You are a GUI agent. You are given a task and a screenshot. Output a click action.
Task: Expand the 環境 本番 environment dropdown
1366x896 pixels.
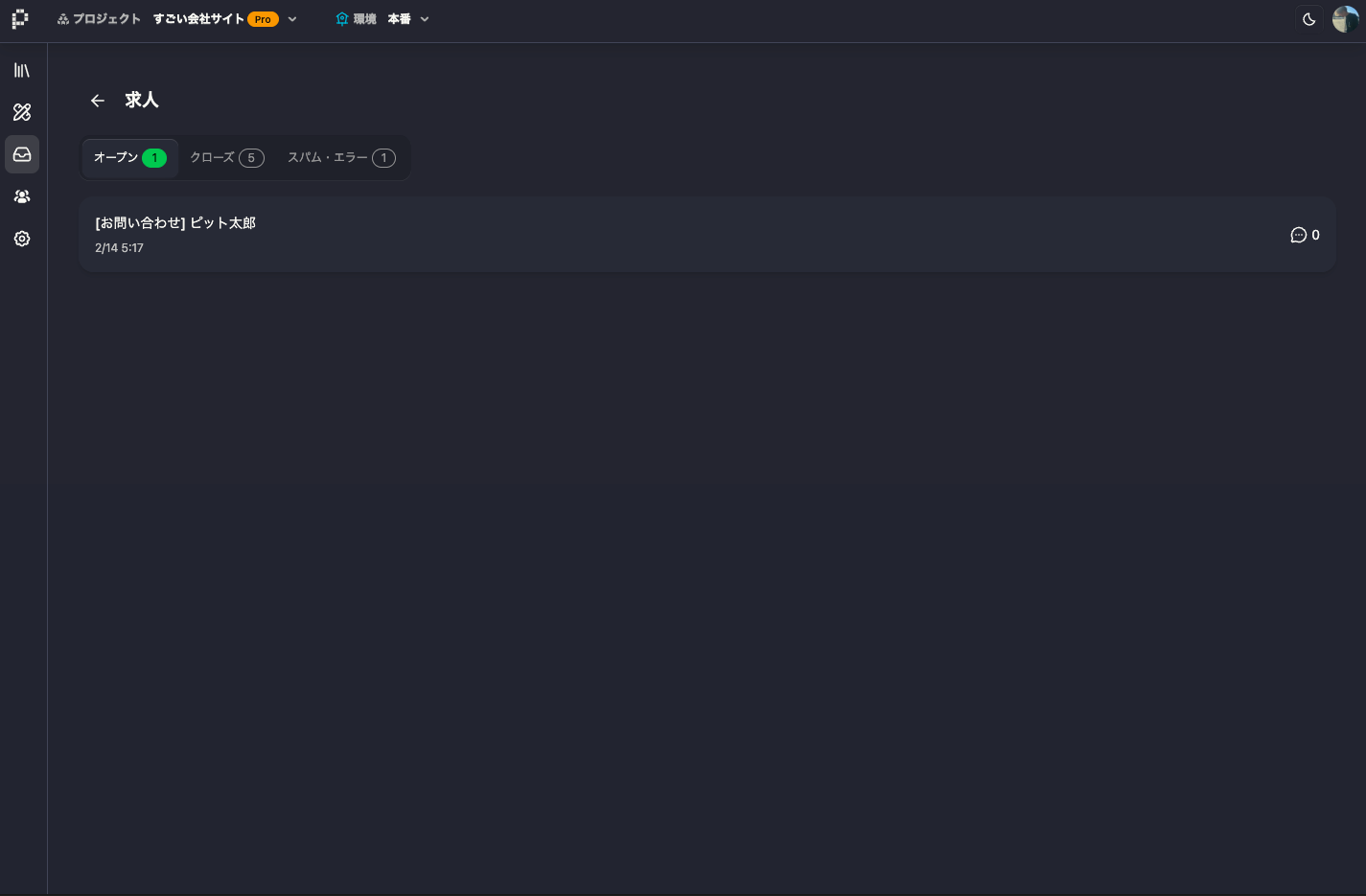pyautogui.click(x=382, y=19)
